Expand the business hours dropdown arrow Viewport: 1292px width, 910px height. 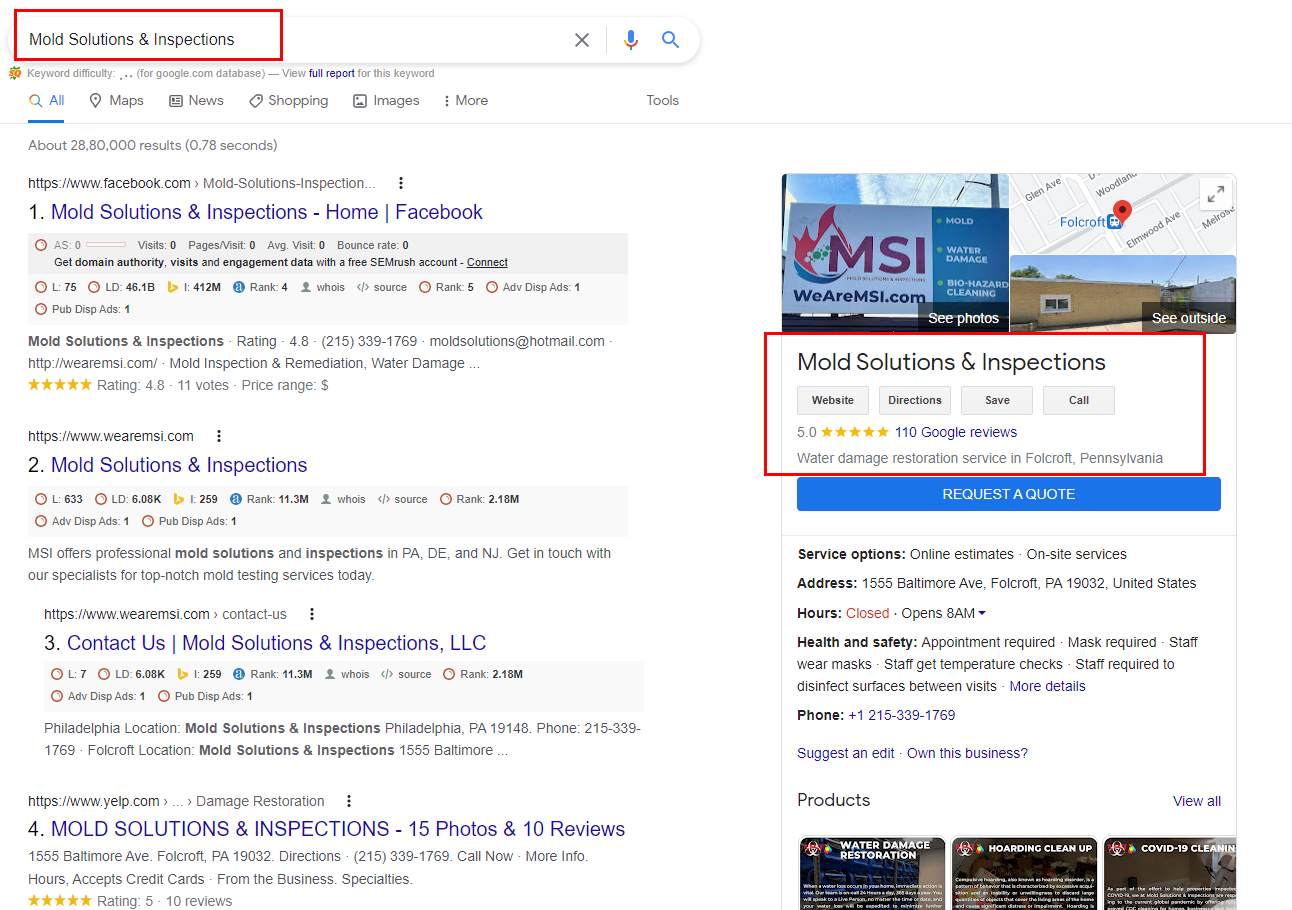point(982,613)
